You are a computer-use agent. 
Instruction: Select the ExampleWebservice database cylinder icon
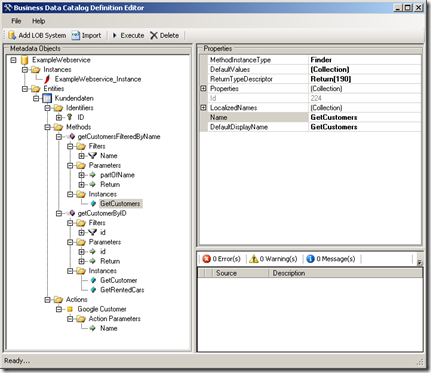(24, 60)
